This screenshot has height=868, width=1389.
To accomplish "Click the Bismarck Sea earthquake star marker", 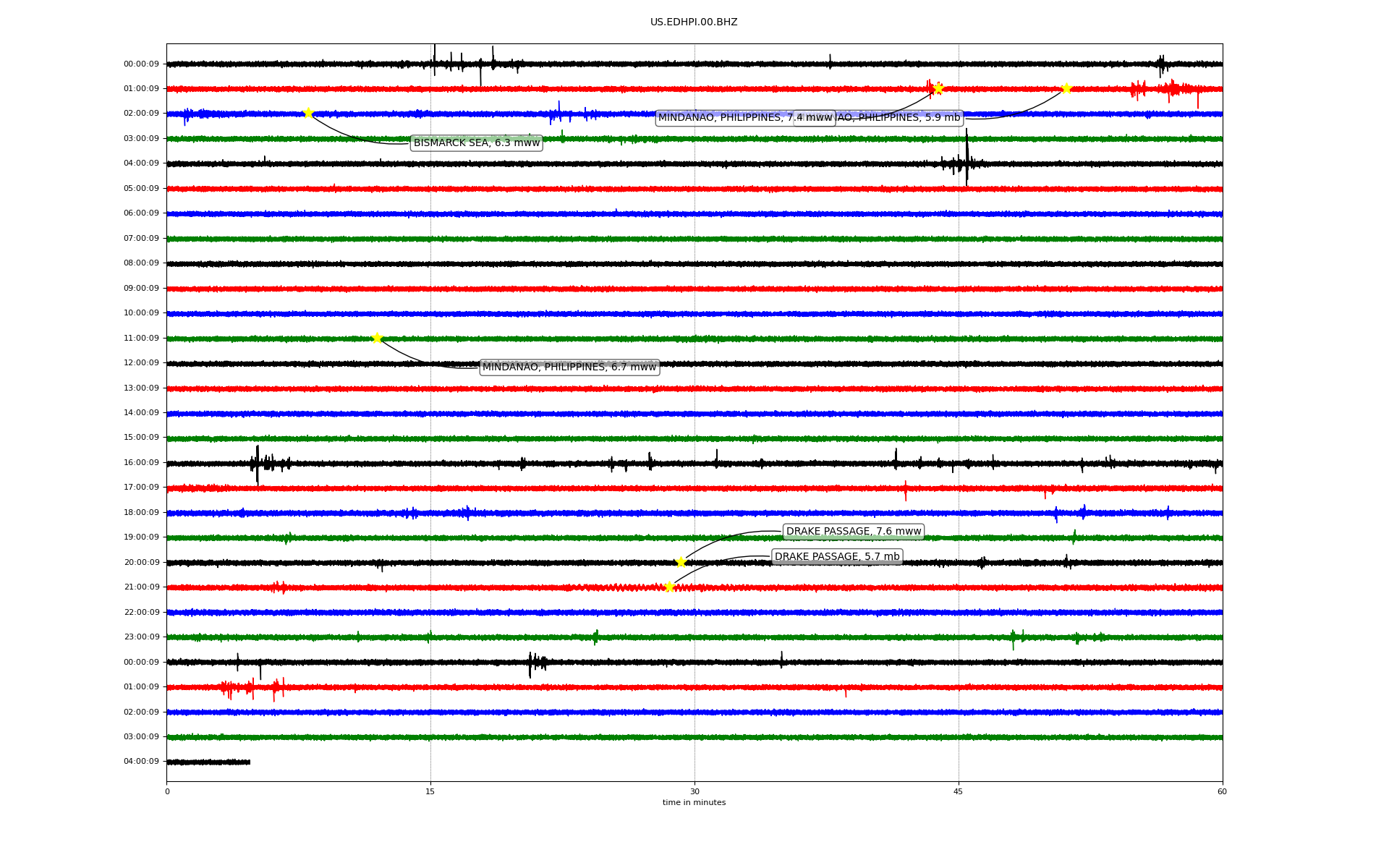I will [x=308, y=113].
